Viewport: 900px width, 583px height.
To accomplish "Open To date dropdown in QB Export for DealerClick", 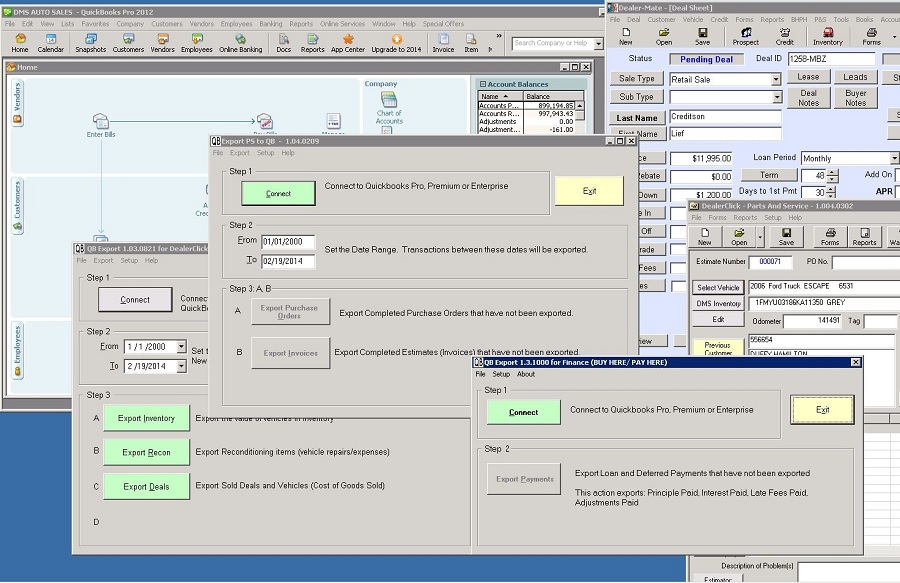I will pyautogui.click(x=181, y=366).
